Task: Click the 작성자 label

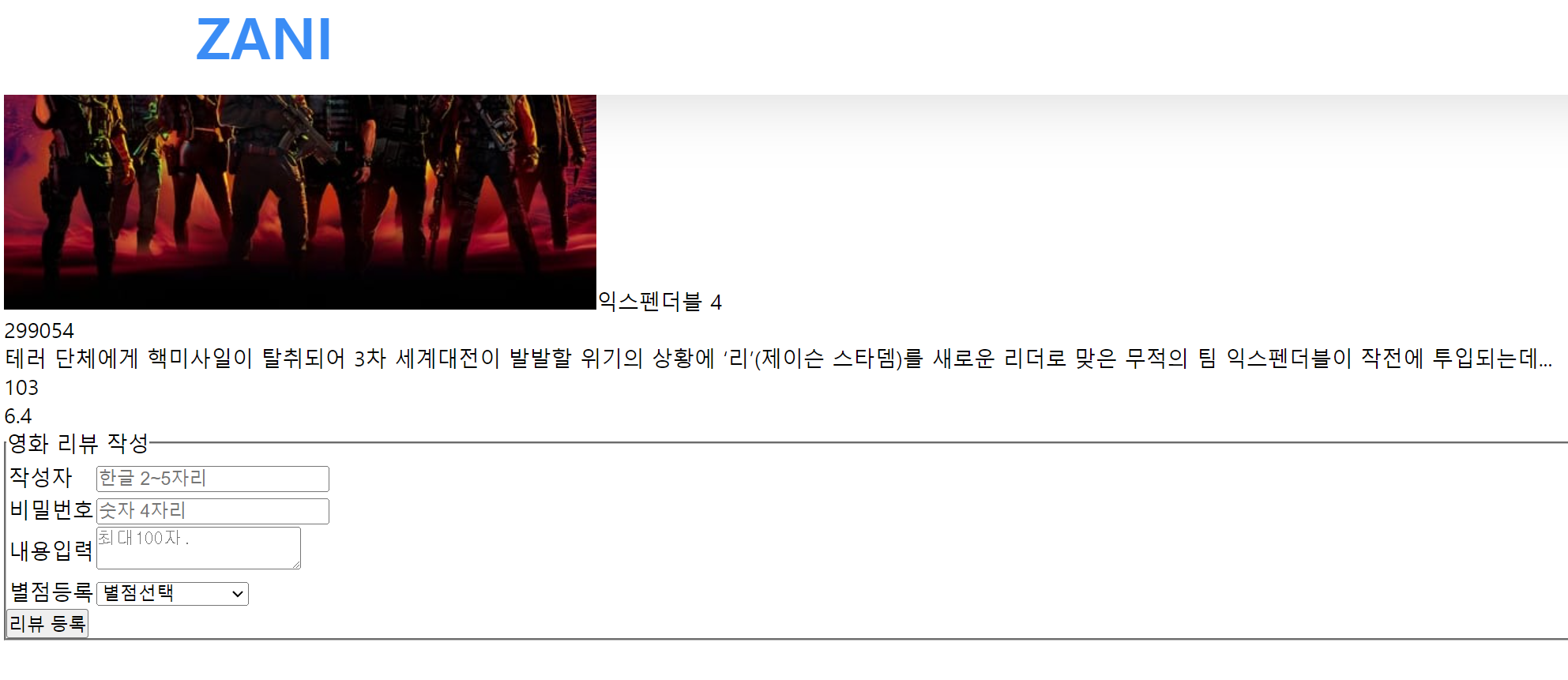Action: (41, 477)
